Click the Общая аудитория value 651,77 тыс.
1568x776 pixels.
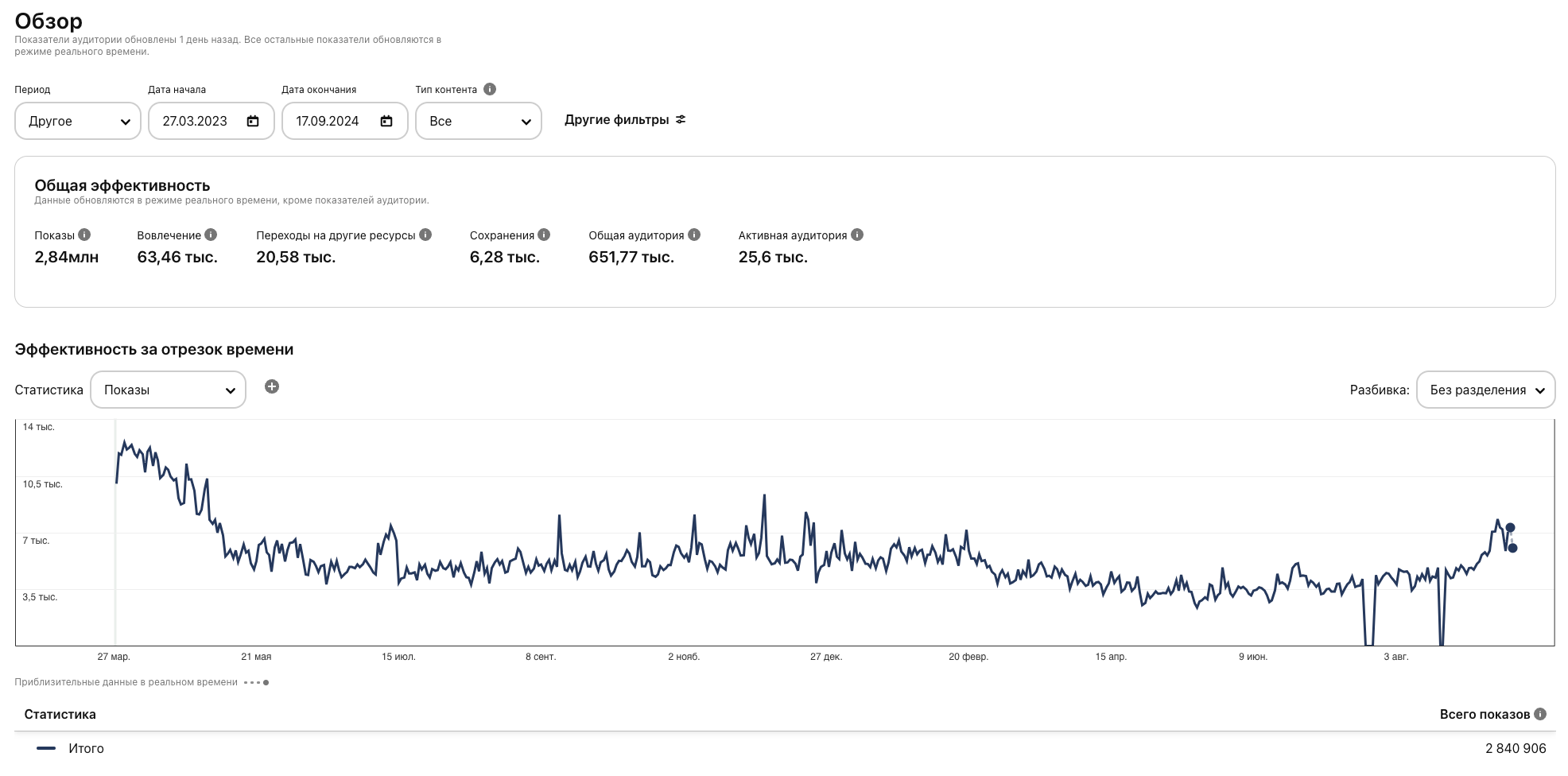[631, 257]
